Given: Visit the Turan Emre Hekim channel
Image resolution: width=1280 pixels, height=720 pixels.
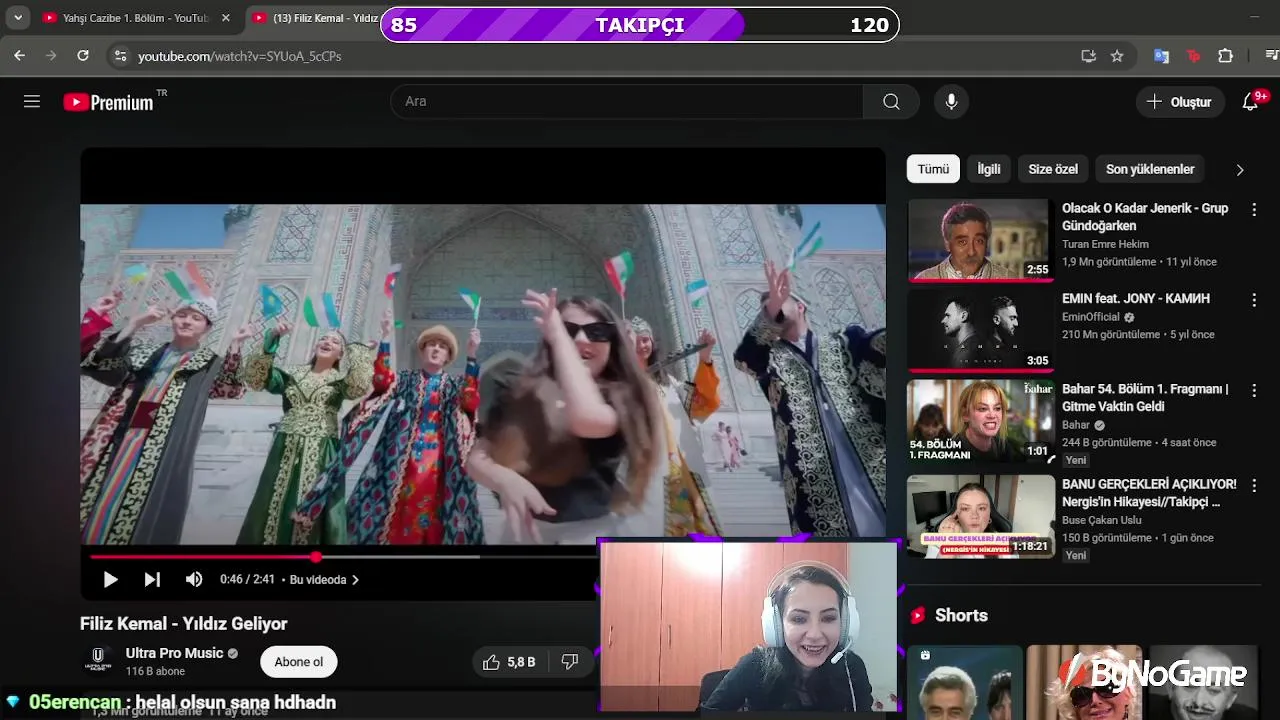Looking at the screenshot, I should click(1105, 244).
